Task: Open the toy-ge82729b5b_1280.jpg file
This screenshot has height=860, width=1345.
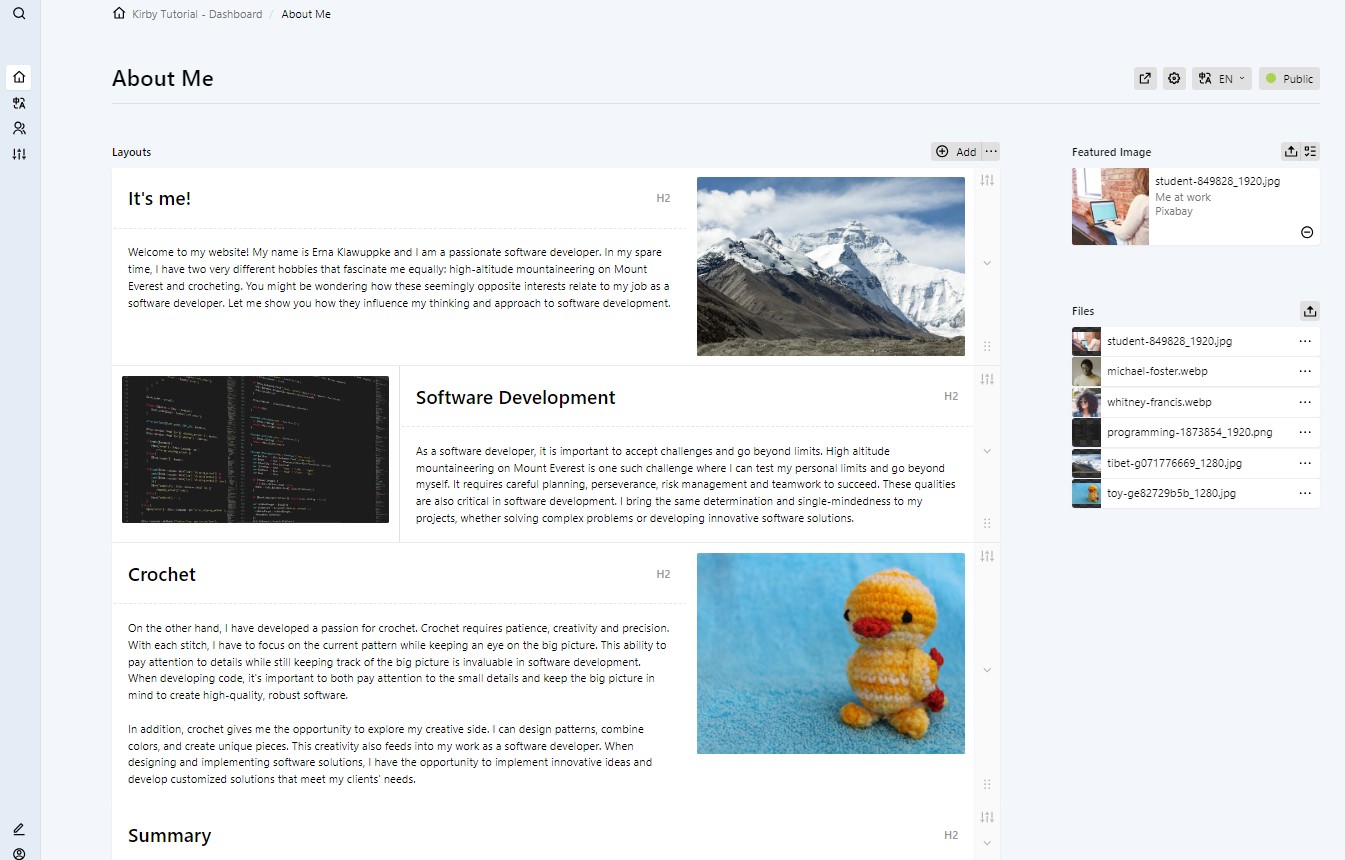Action: coord(1171,493)
